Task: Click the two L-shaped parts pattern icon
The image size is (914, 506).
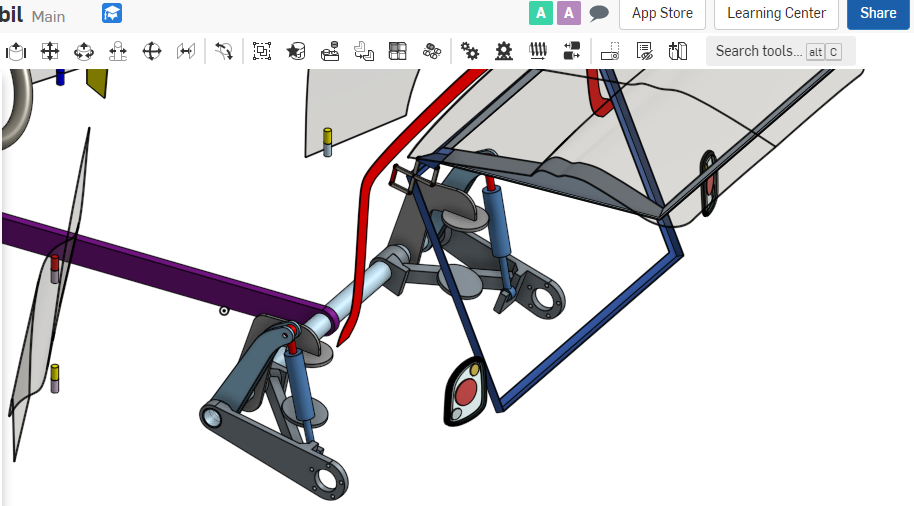Action: (x=364, y=51)
